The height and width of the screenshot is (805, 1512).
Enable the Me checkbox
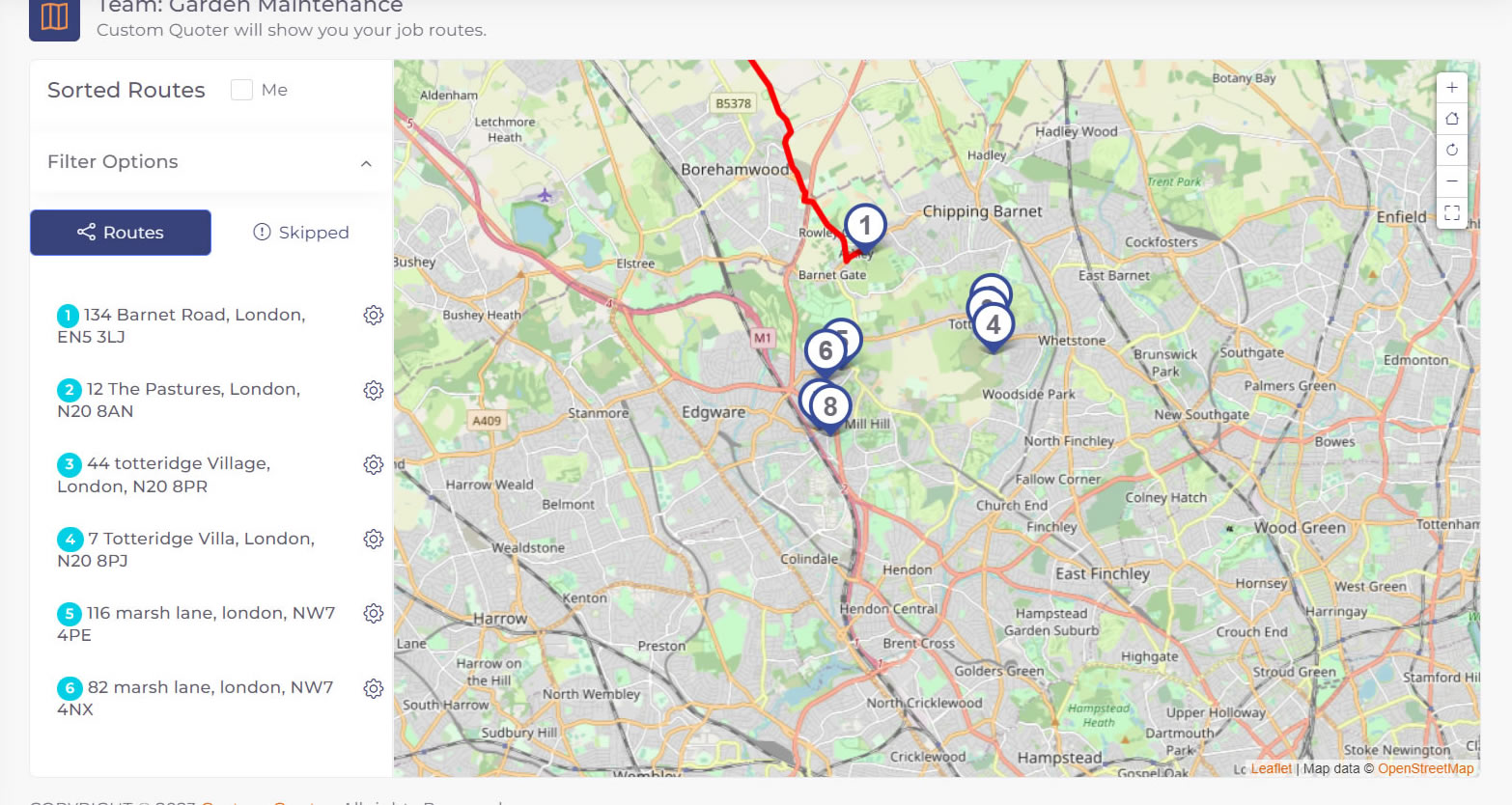pos(240,89)
